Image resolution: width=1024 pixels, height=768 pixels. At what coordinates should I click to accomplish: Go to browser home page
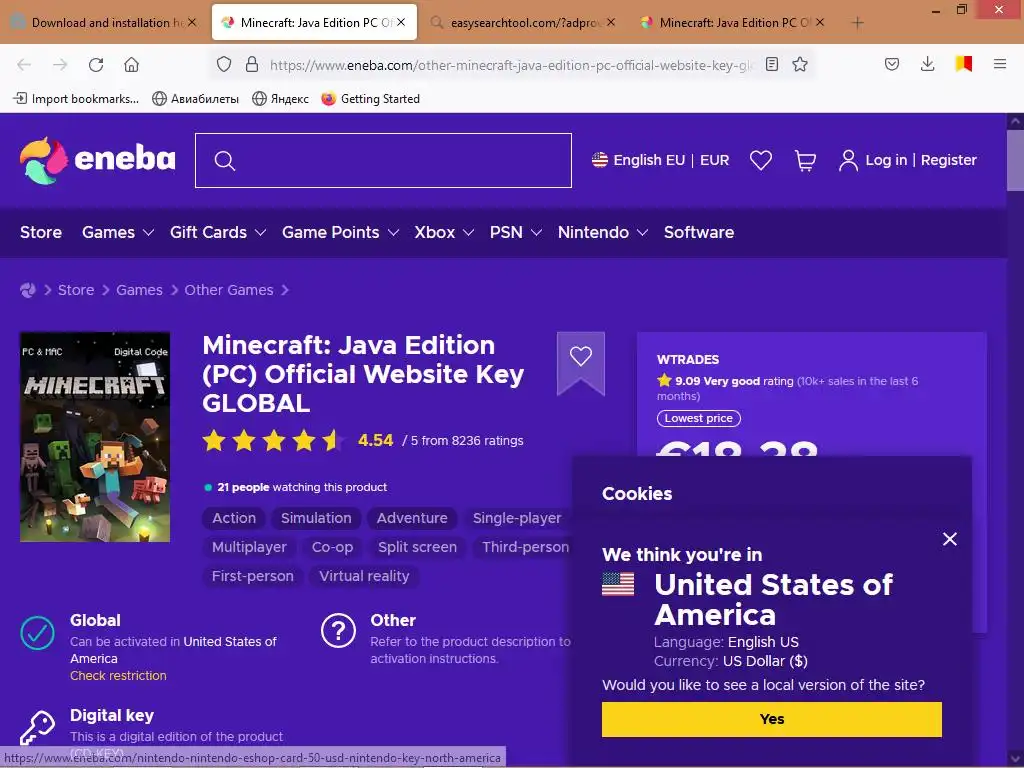click(x=131, y=65)
